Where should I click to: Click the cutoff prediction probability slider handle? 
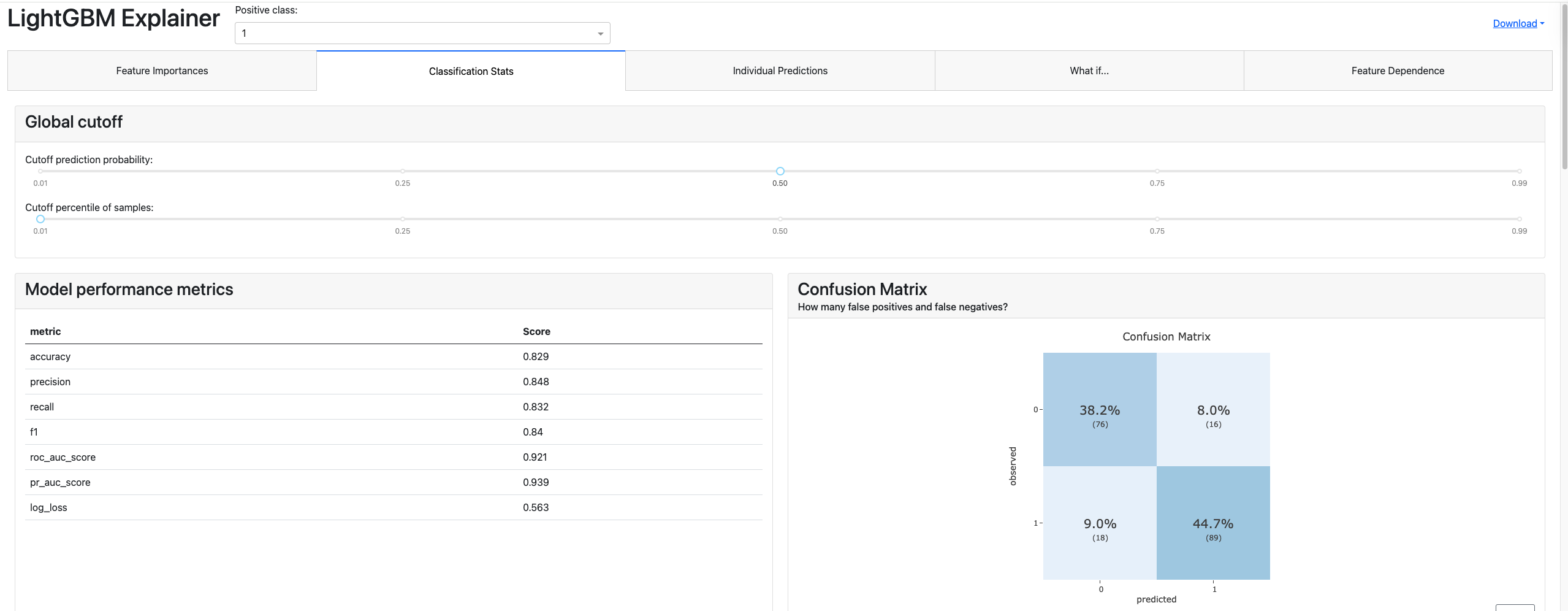[x=780, y=171]
